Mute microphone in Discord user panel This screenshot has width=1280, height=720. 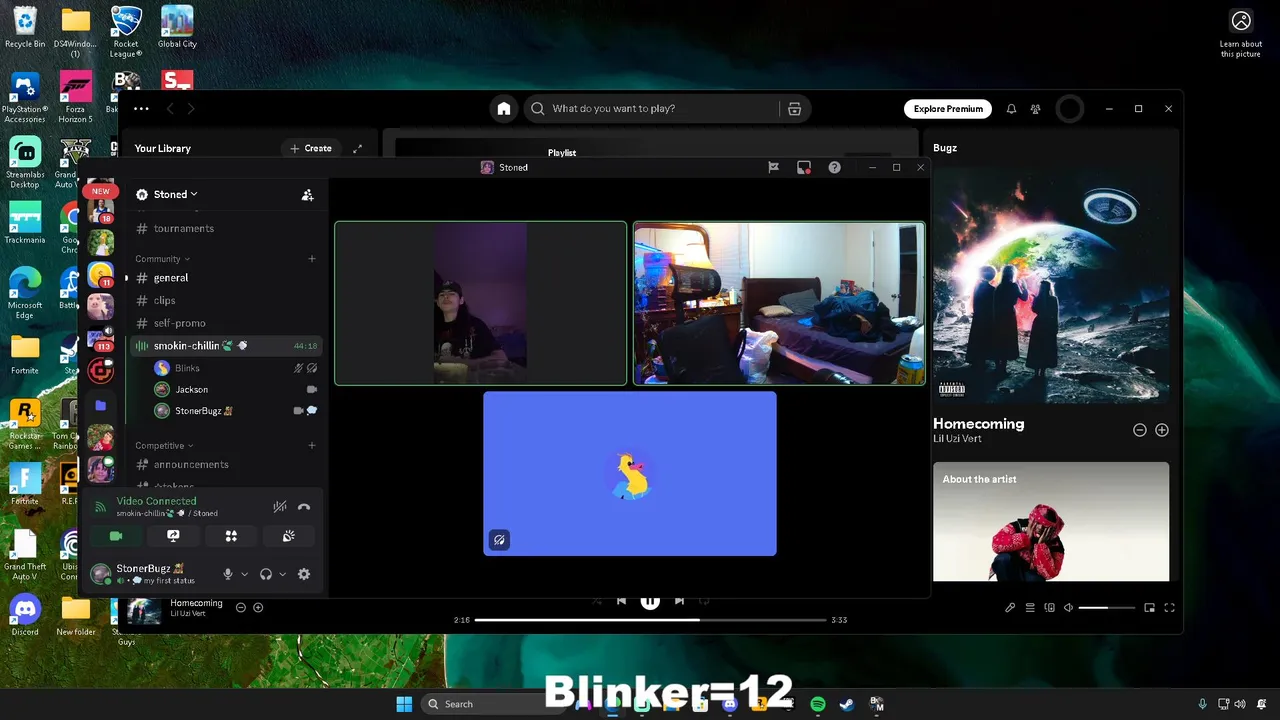click(228, 574)
